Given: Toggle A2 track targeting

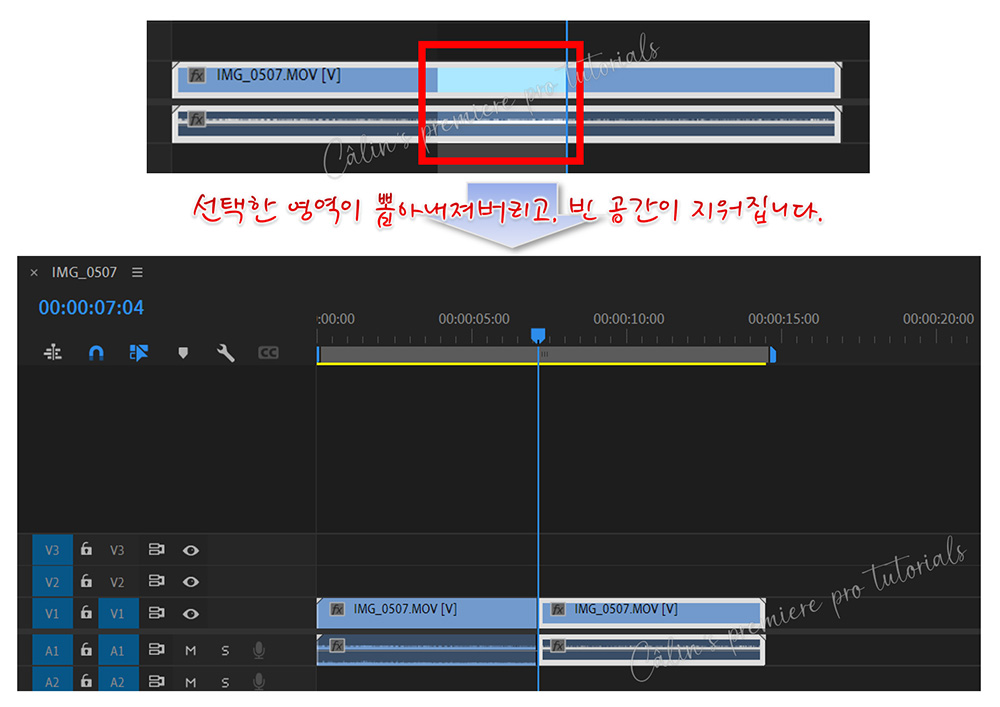Looking at the screenshot, I should (x=117, y=681).
